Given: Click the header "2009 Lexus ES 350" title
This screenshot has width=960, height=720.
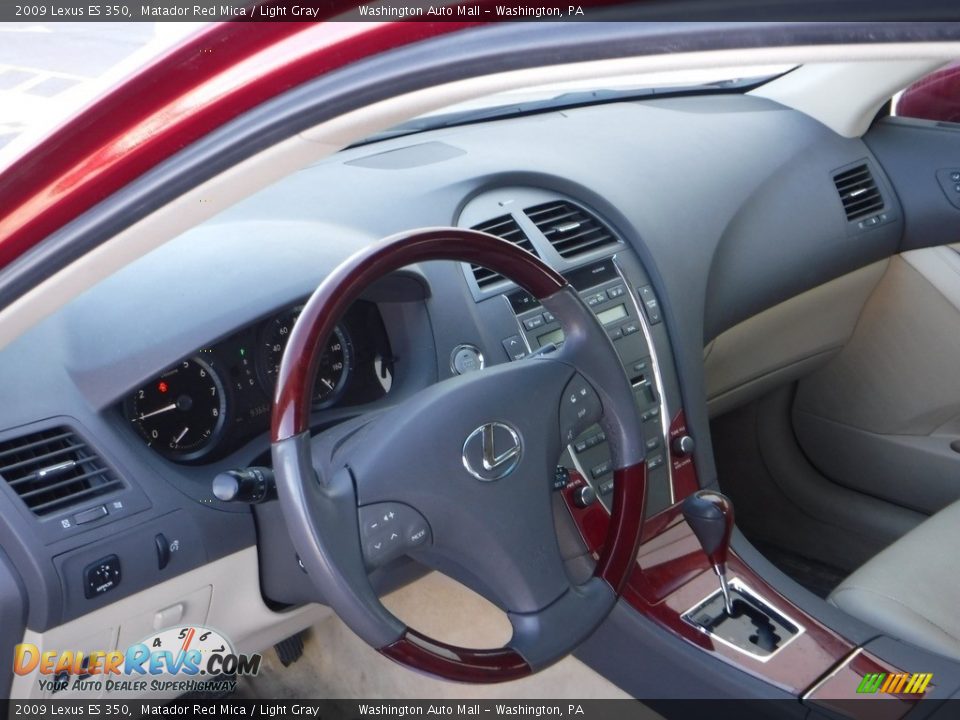Looking at the screenshot, I should [x=72, y=11].
